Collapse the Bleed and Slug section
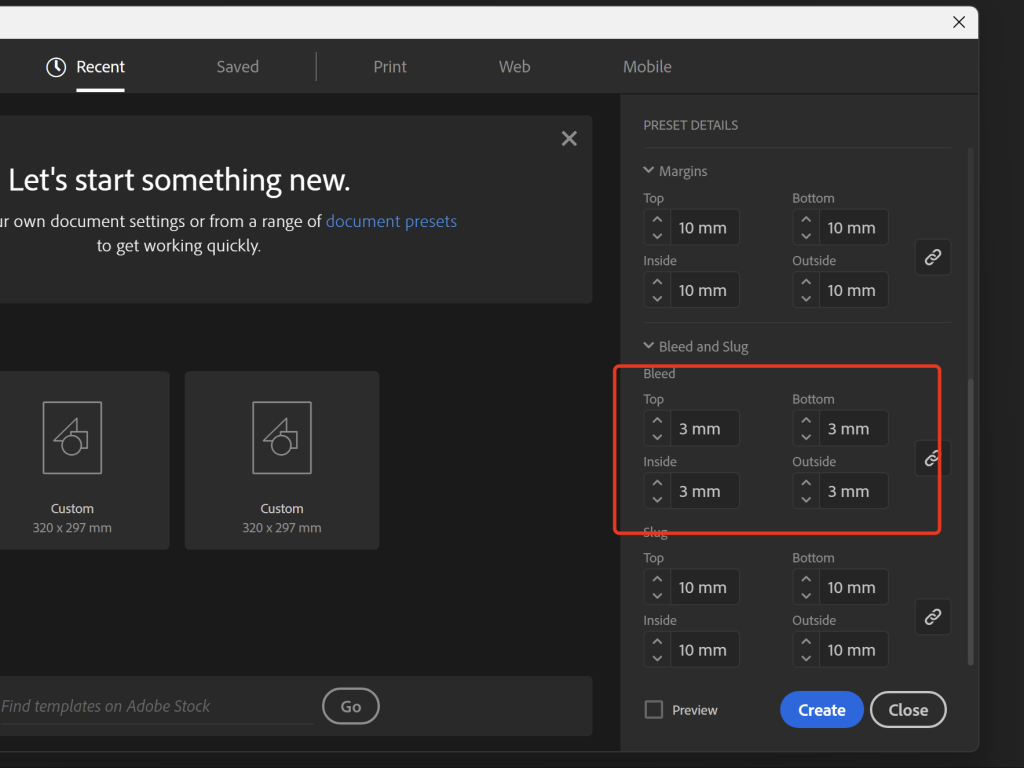Screen dimensions: 1024x768 click(649, 346)
